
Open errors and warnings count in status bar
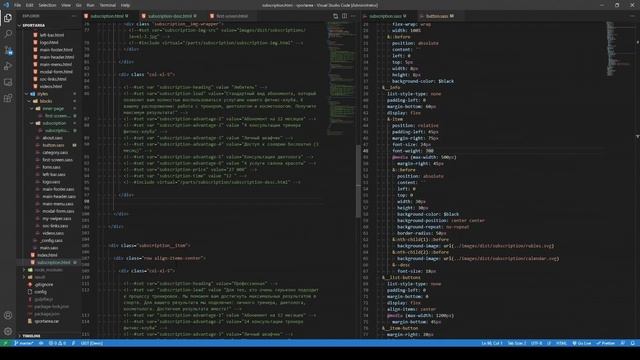[x=57, y=343]
